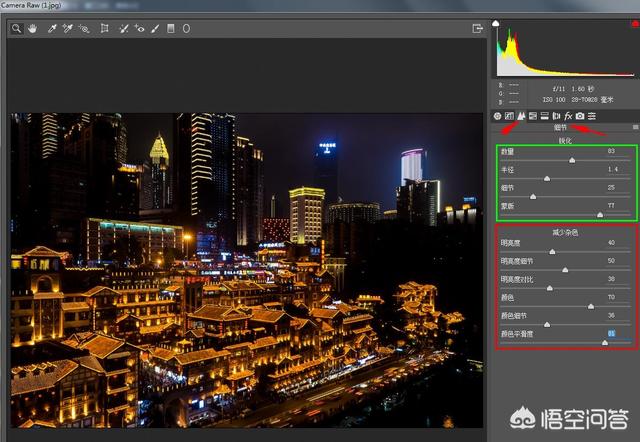Select the White Balance eyedropper tool

pyautogui.click(x=52, y=29)
